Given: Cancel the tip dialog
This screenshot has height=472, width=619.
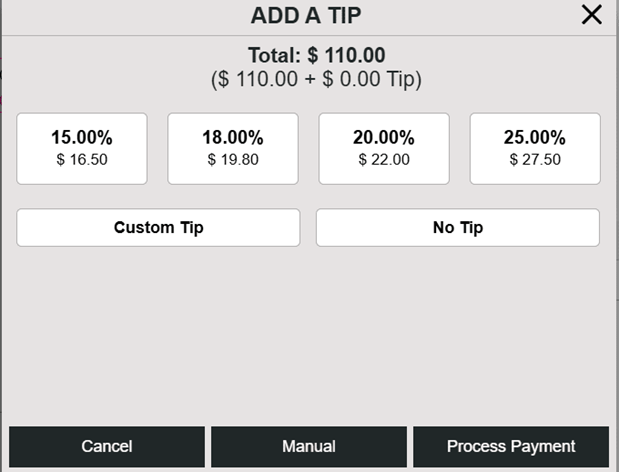Looking at the screenshot, I should point(107,446).
